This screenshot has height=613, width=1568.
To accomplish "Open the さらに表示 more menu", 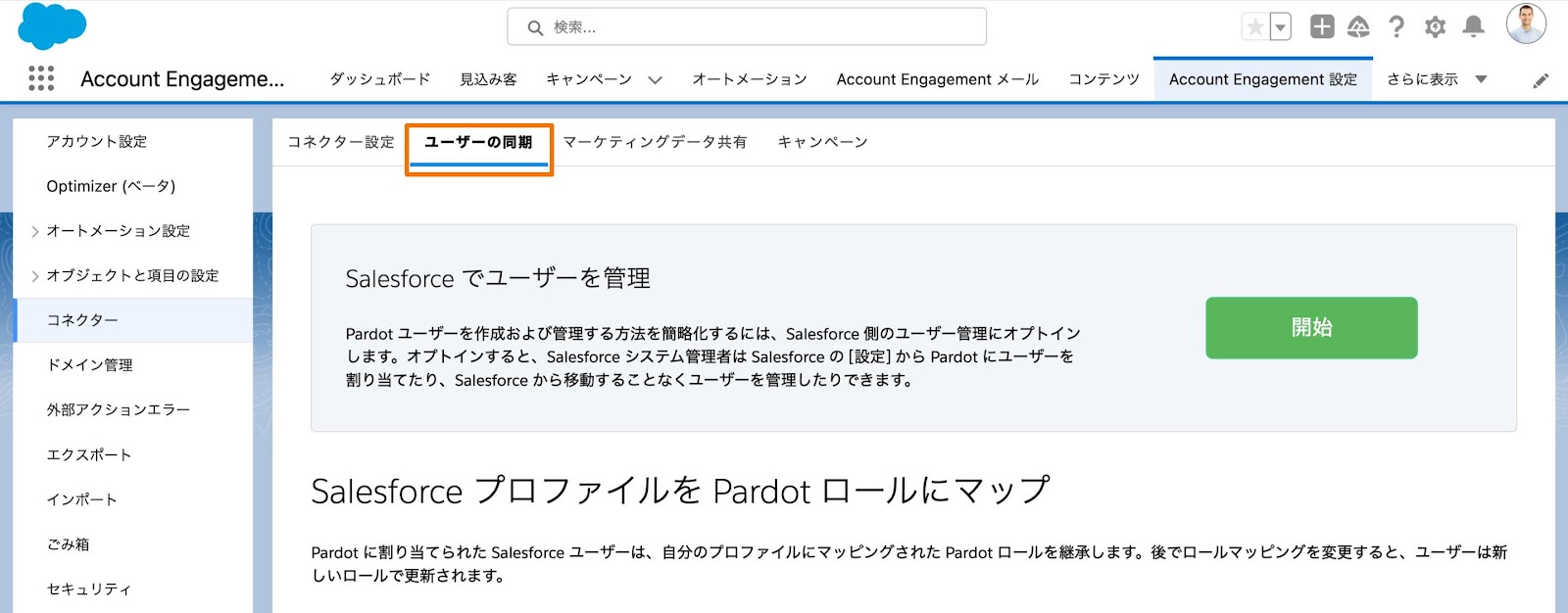I will (x=1437, y=79).
